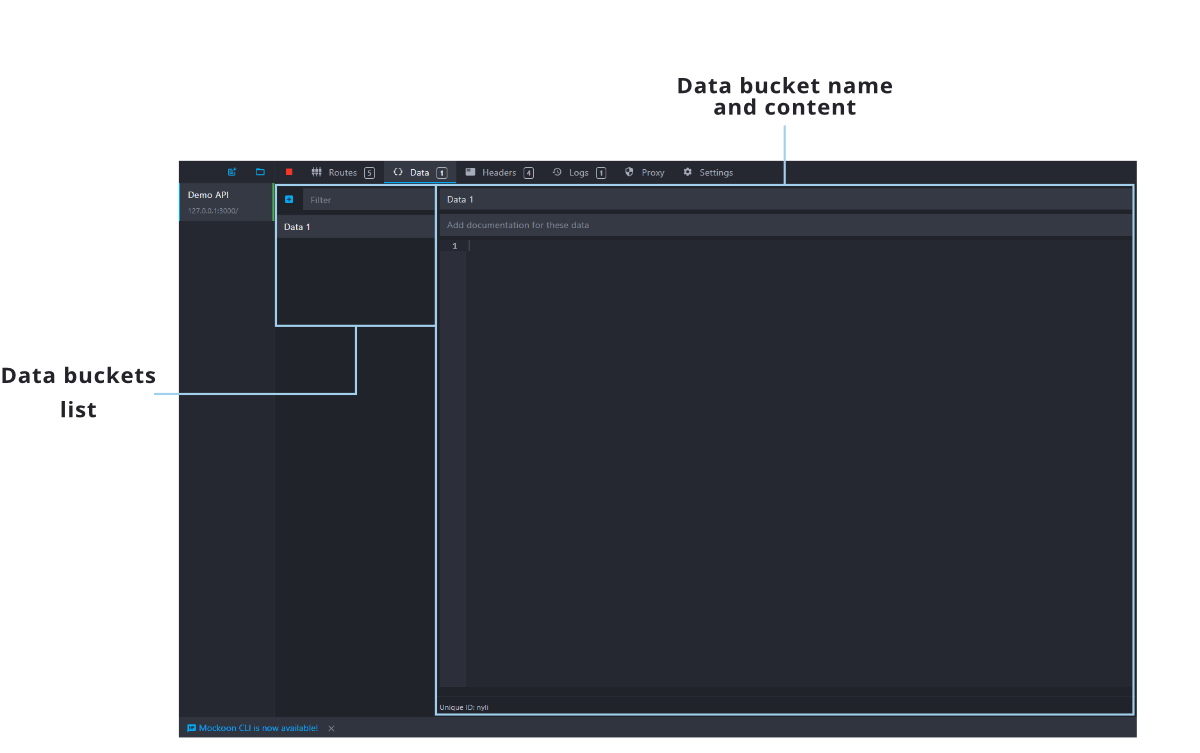Add a new data bucket with the plus icon
The height and width of the screenshot is (753, 1200).
[289, 200]
